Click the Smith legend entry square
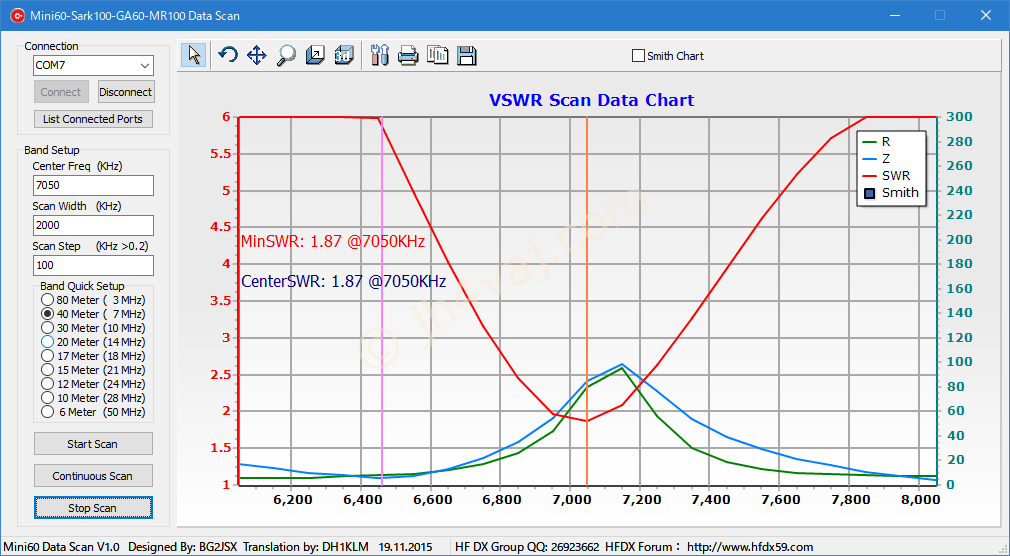1010x556 pixels. pyautogui.click(x=870, y=193)
